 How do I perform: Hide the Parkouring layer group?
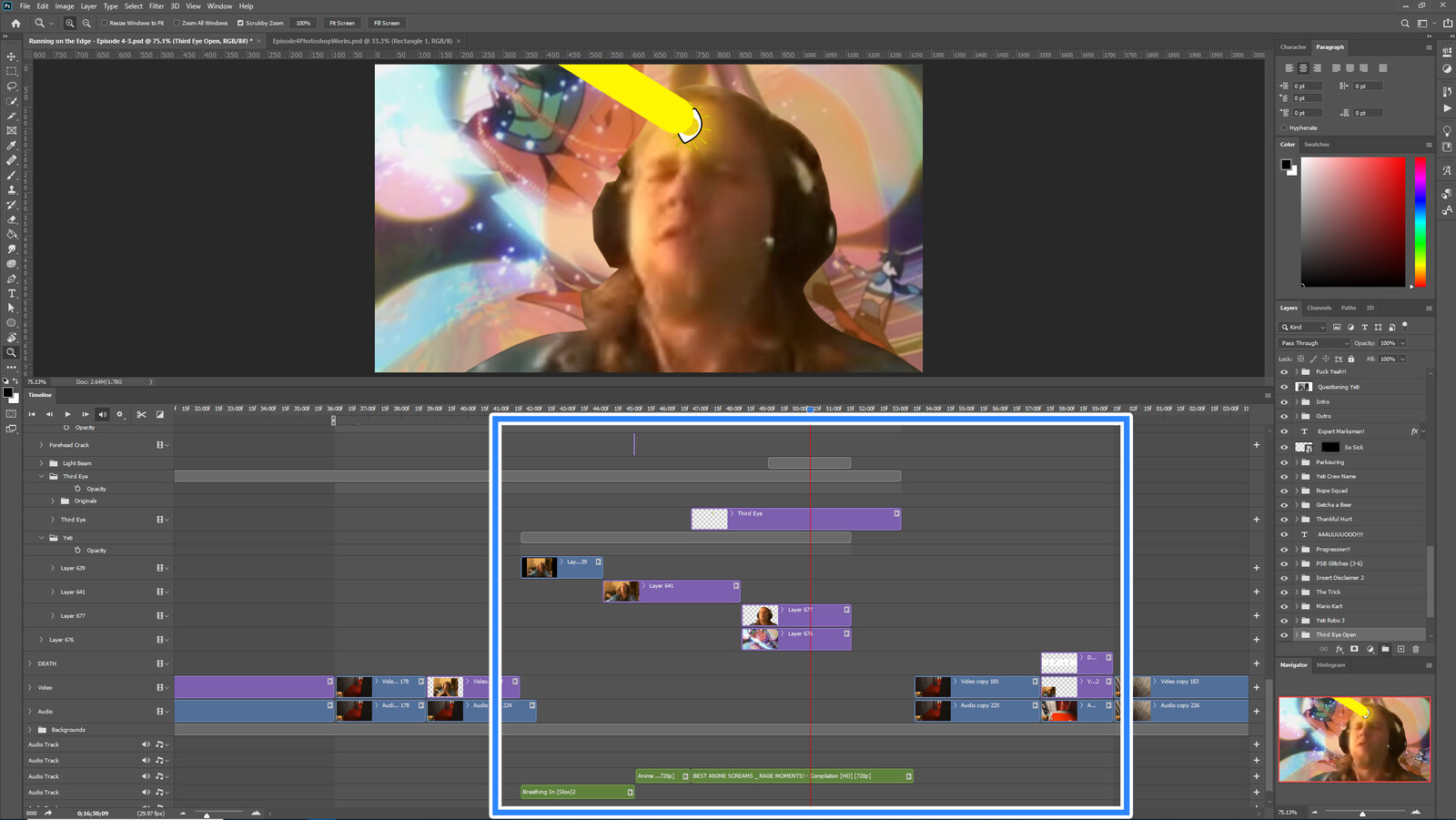1284,462
